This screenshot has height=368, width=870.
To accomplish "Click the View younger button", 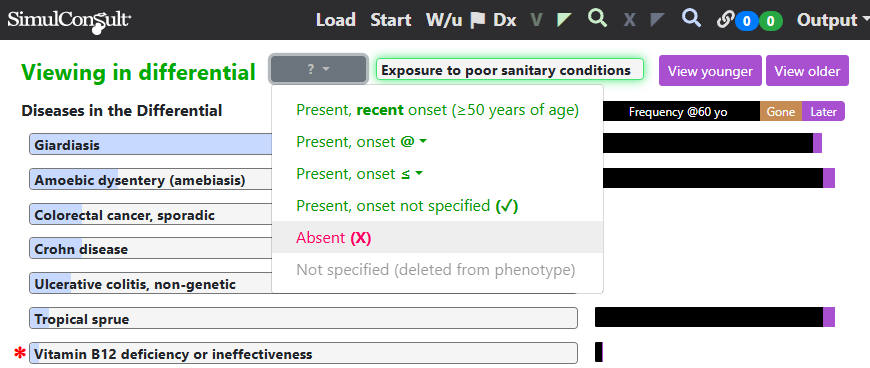I will tap(710, 71).
